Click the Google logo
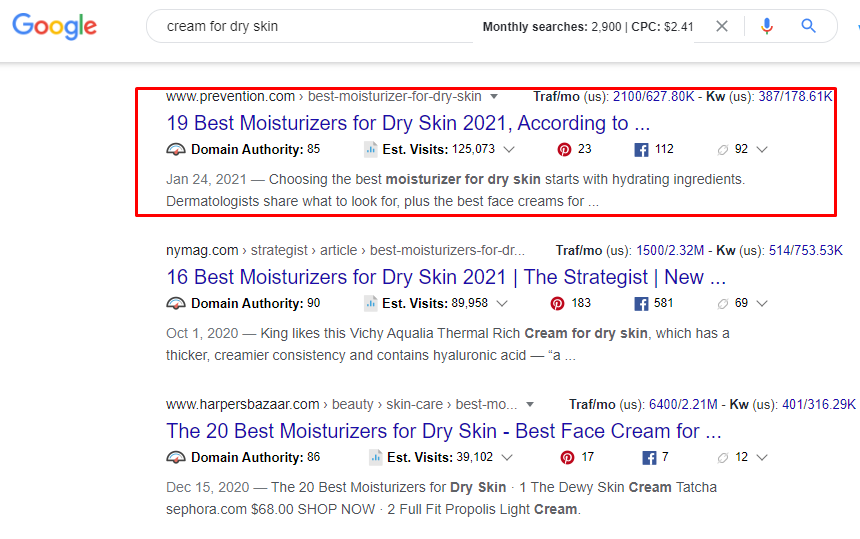This screenshot has width=860, height=539. click(54, 27)
